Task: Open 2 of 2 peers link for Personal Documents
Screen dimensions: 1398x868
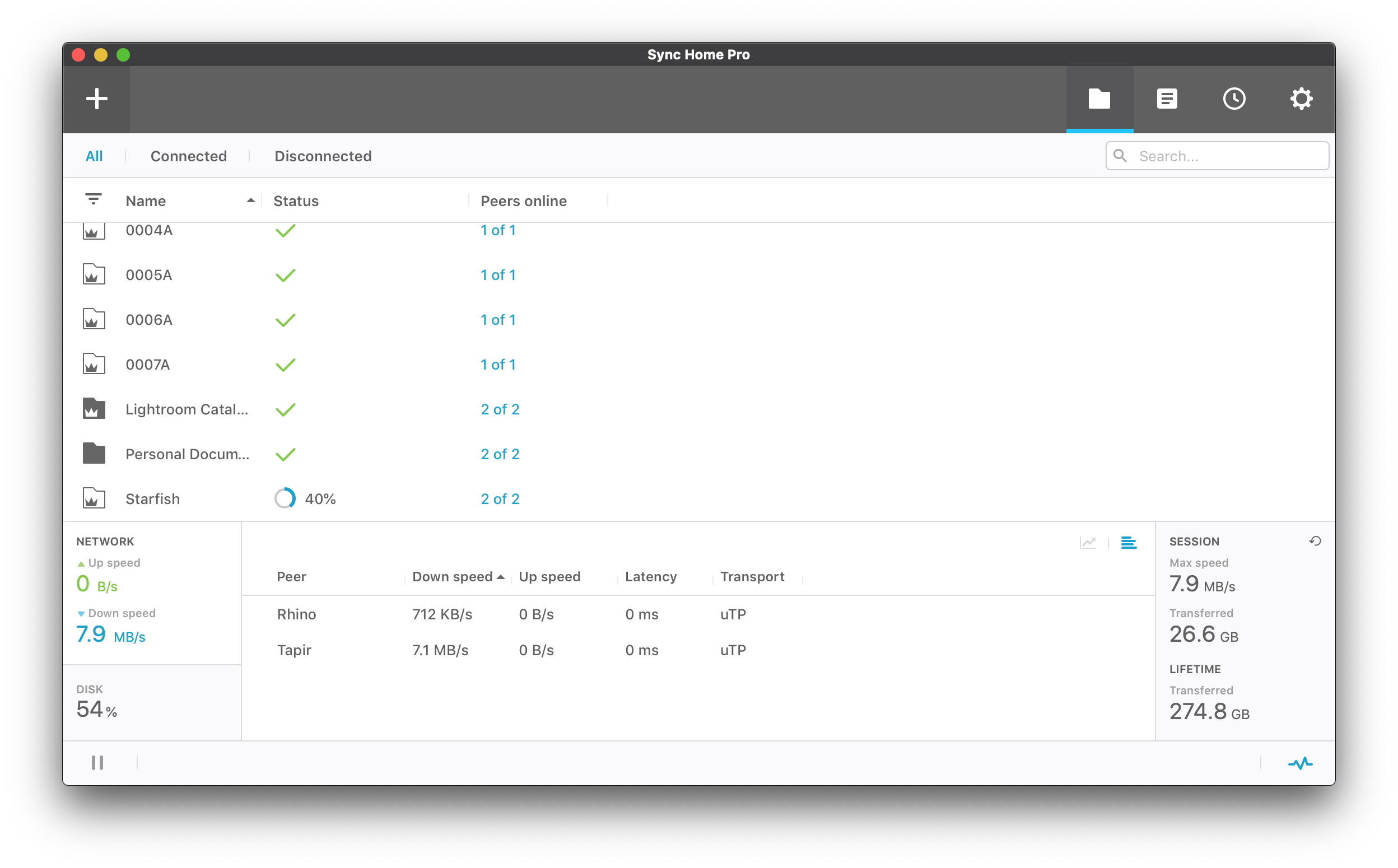Action: pyautogui.click(x=500, y=455)
